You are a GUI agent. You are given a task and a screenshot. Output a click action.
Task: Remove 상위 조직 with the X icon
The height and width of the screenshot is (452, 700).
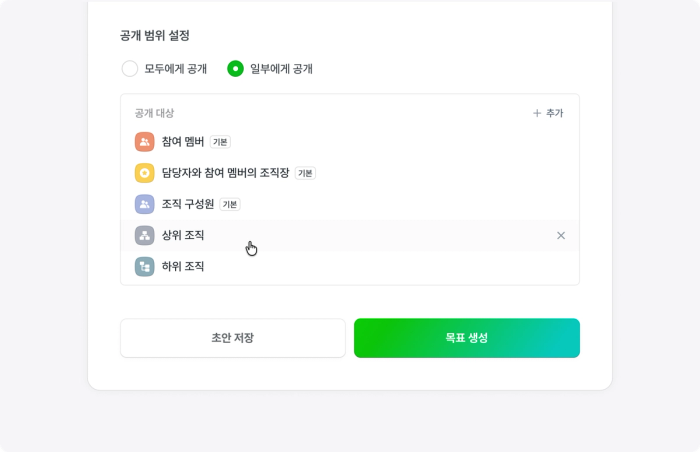561,235
